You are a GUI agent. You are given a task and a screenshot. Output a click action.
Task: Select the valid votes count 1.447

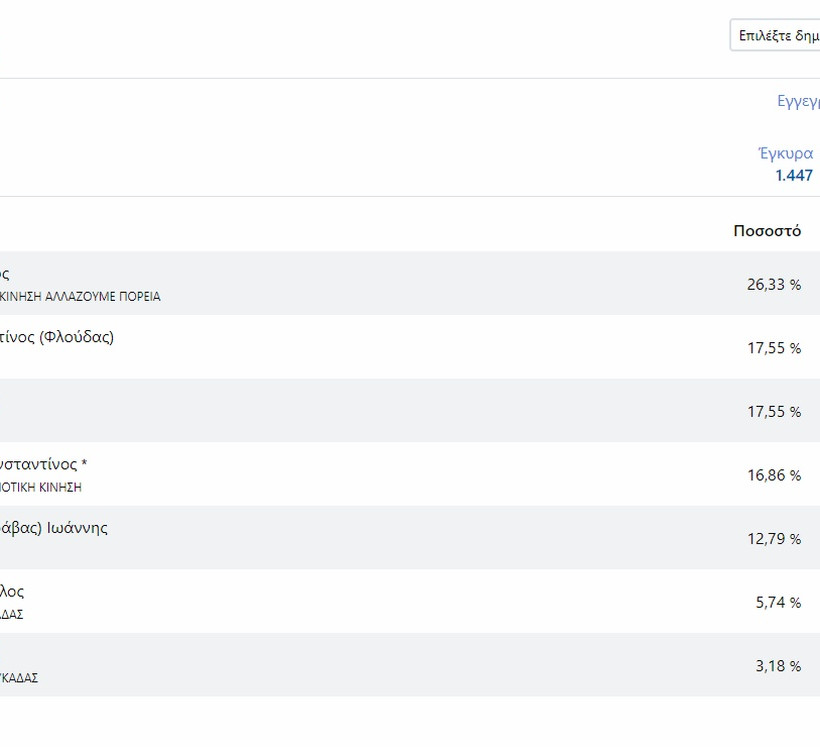tap(794, 175)
